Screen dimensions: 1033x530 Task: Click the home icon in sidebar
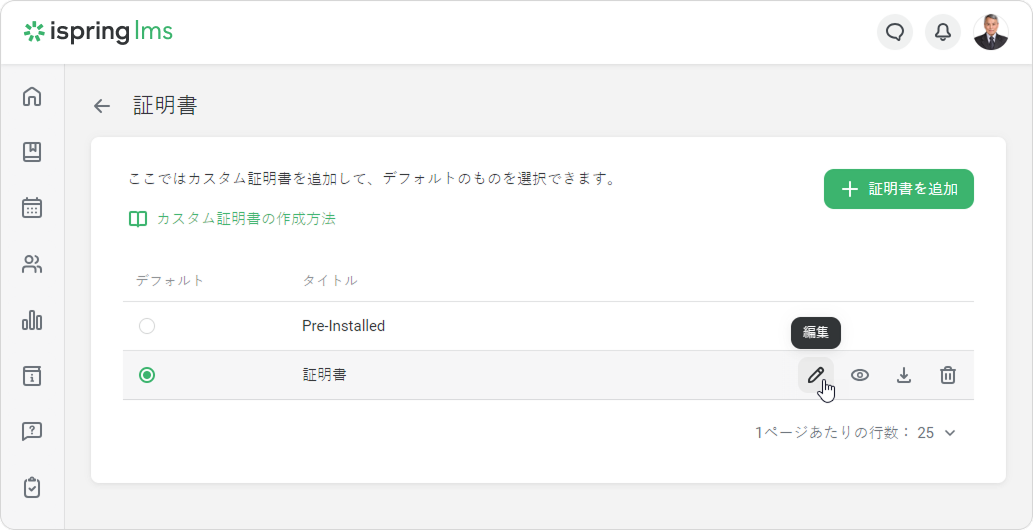coord(32,97)
